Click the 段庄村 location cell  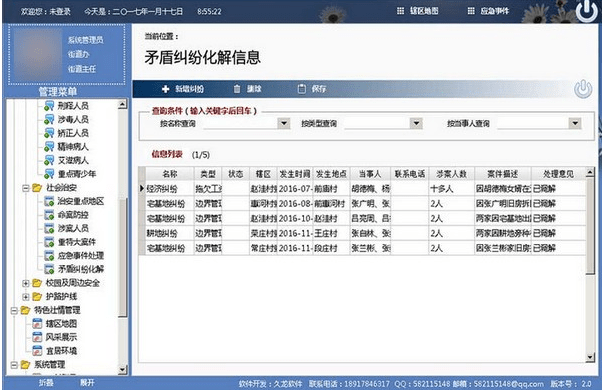coord(331,248)
